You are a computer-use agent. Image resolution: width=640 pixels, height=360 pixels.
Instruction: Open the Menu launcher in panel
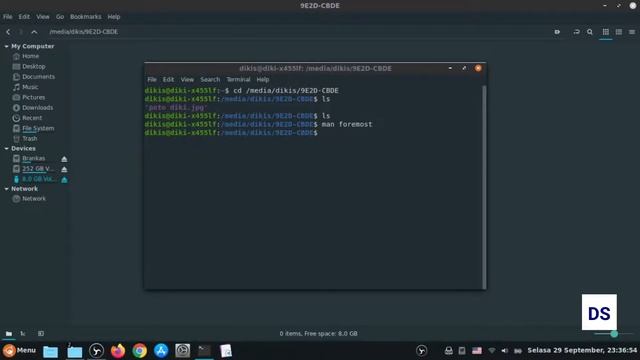(19, 350)
